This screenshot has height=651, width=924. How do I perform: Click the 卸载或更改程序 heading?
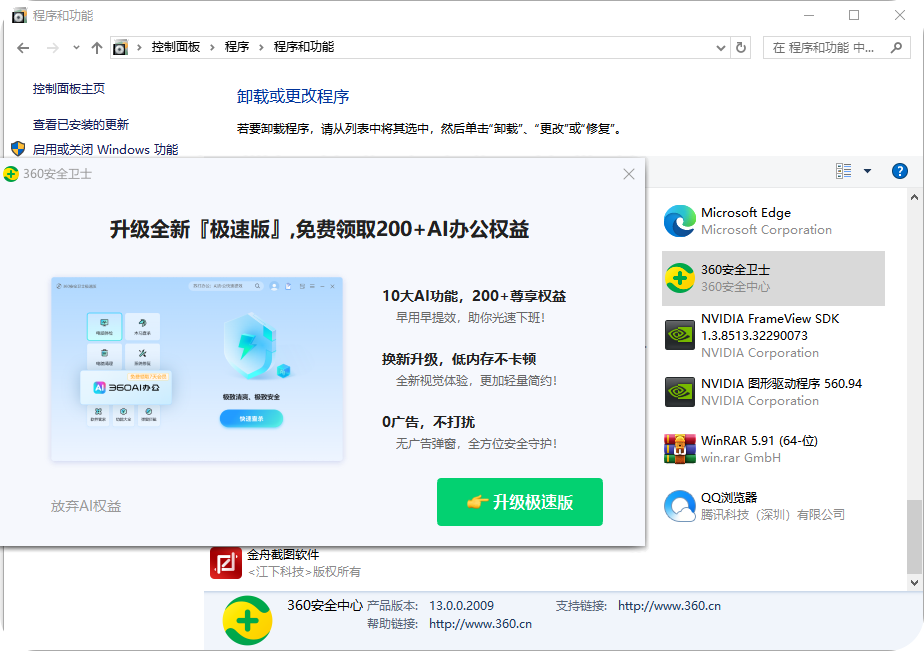tap(293, 96)
